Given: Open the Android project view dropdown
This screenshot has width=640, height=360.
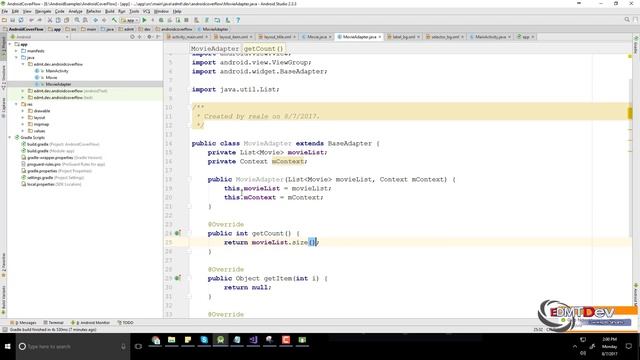Looking at the screenshot, I should tap(39, 37).
